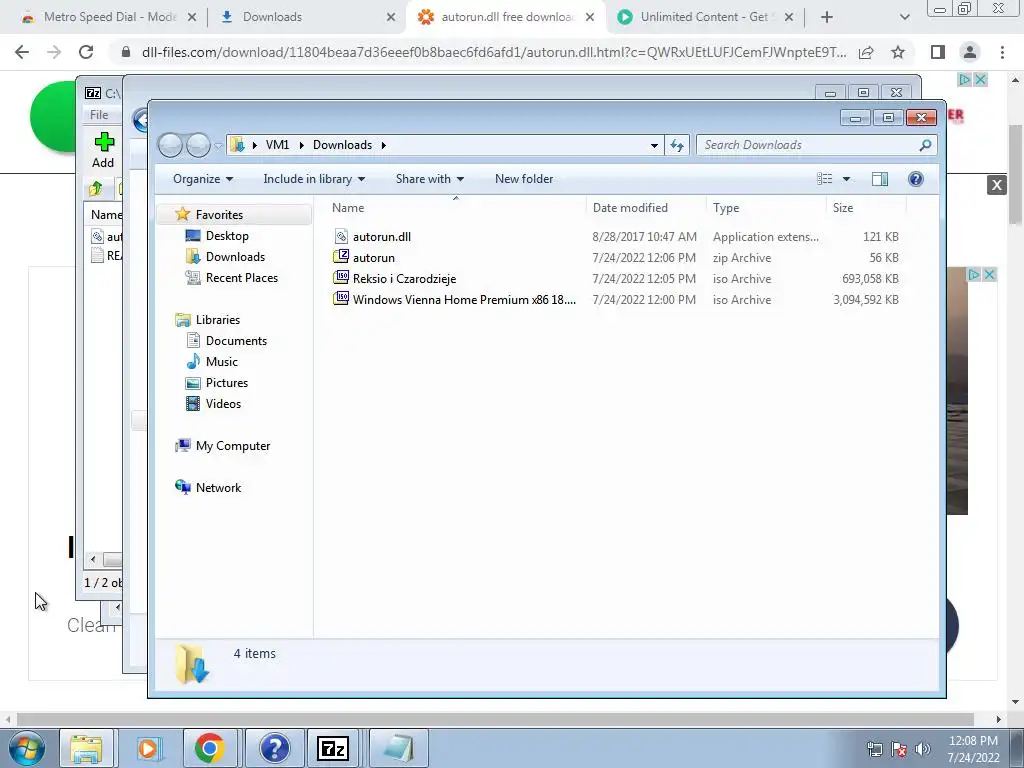1024x768 pixels.
Task: Click 7-Zip up-folder arrow icon
Action: 95,189
